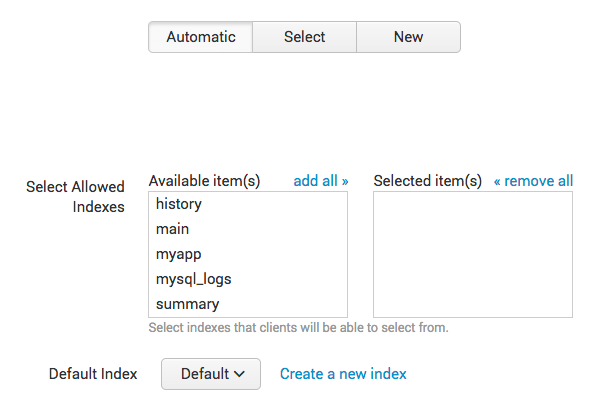Screen dimensions: 604x413
Task: Click the Select Allowed Indexes label
Action: pyautogui.click(x=76, y=197)
